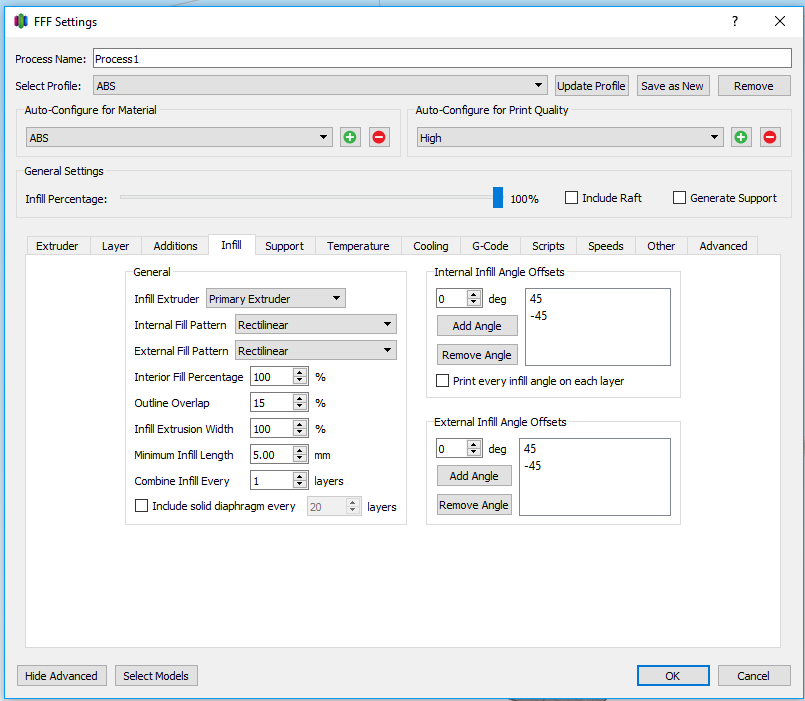The height and width of the screenshot is (701, 805).
Task: Confirm settings with the OK button
Action: (x=673, y=676)
